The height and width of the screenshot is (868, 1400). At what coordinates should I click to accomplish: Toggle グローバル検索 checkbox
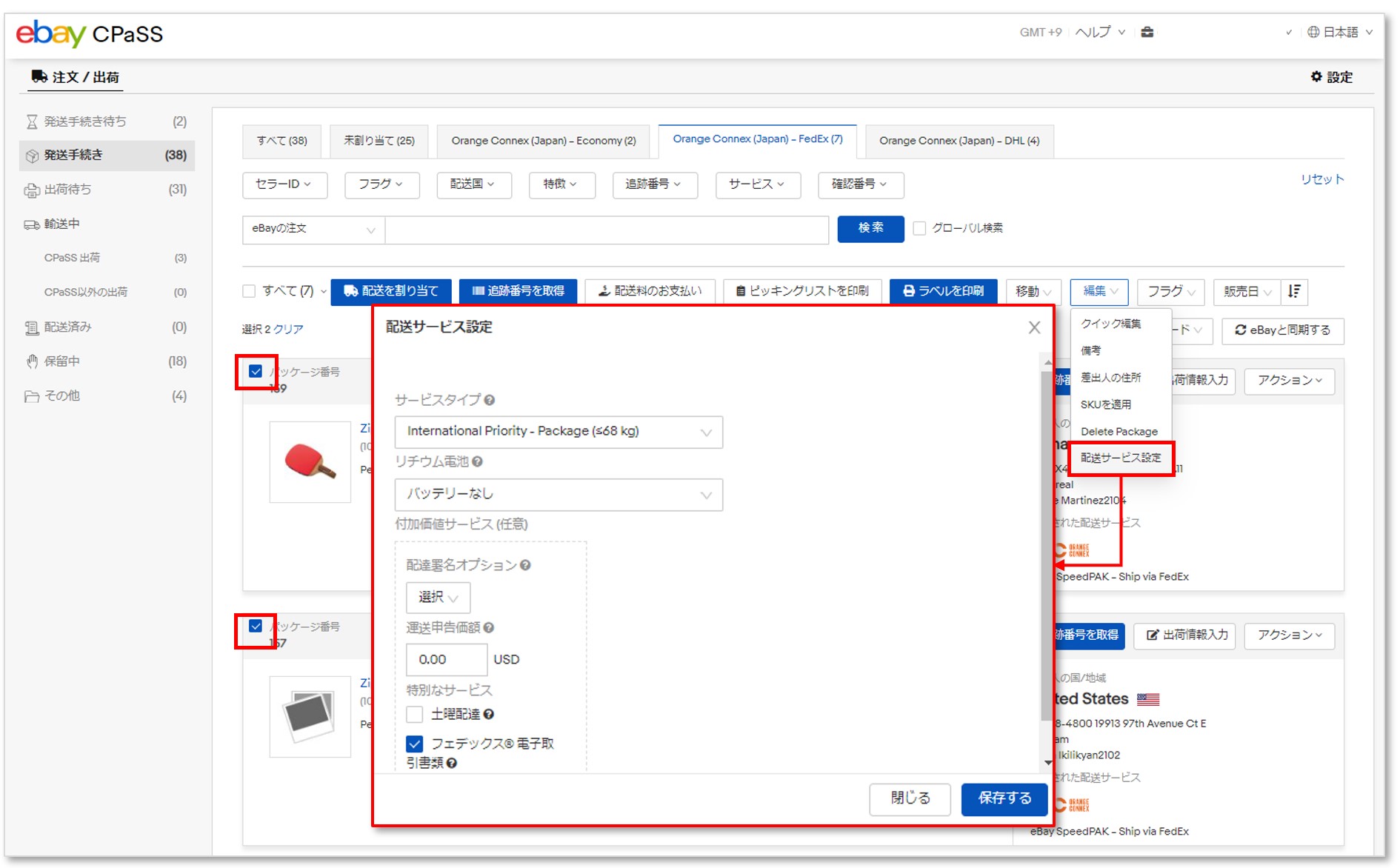tap(919, 228)
